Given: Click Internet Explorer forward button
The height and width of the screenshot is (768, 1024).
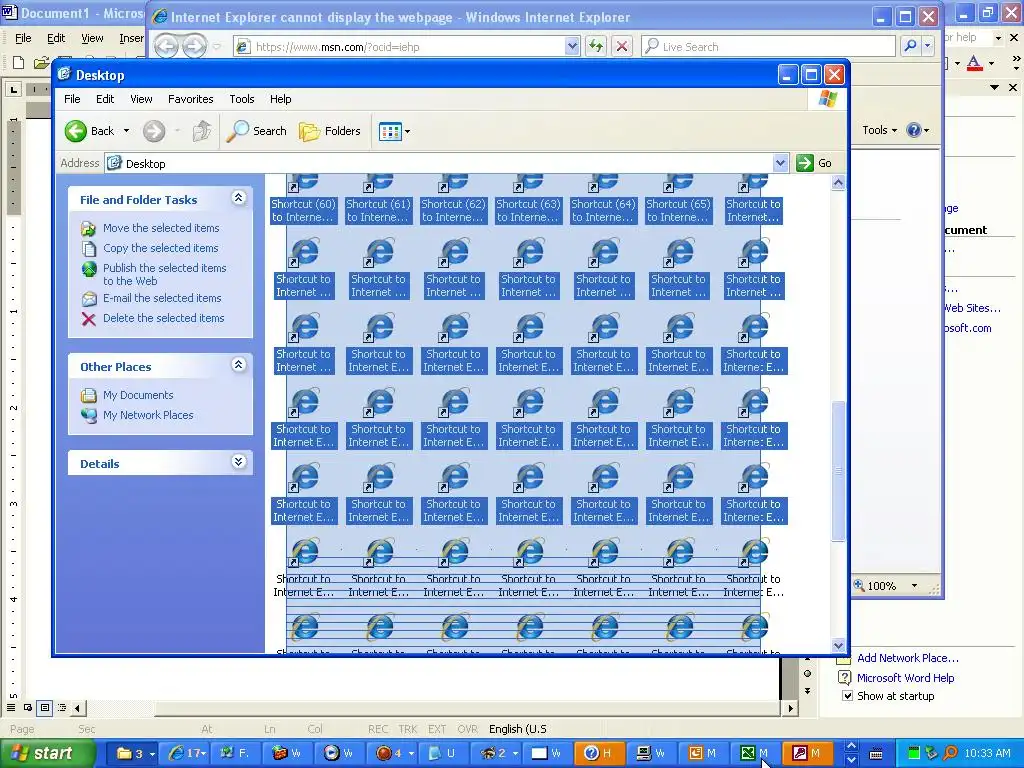Looking at the screenshot, I should point(194,46).
